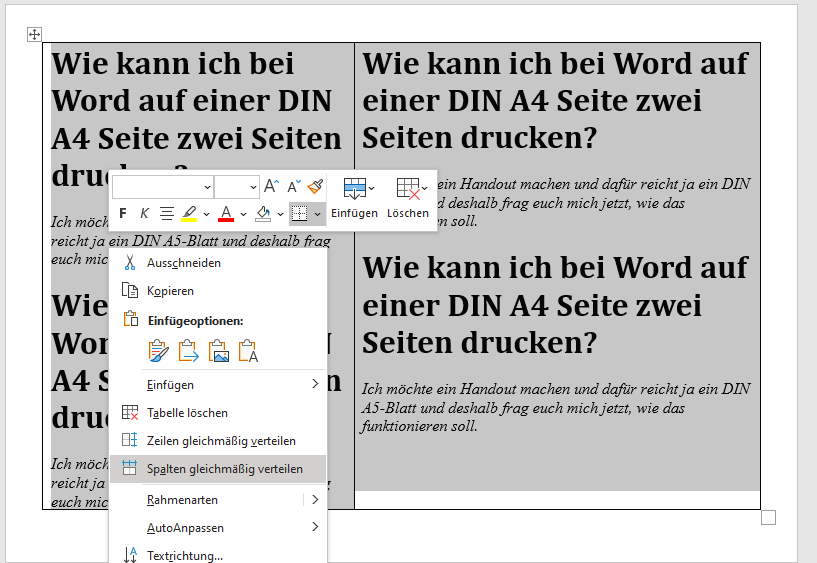Expand the borders dropdown arrow

click(317, 214)
